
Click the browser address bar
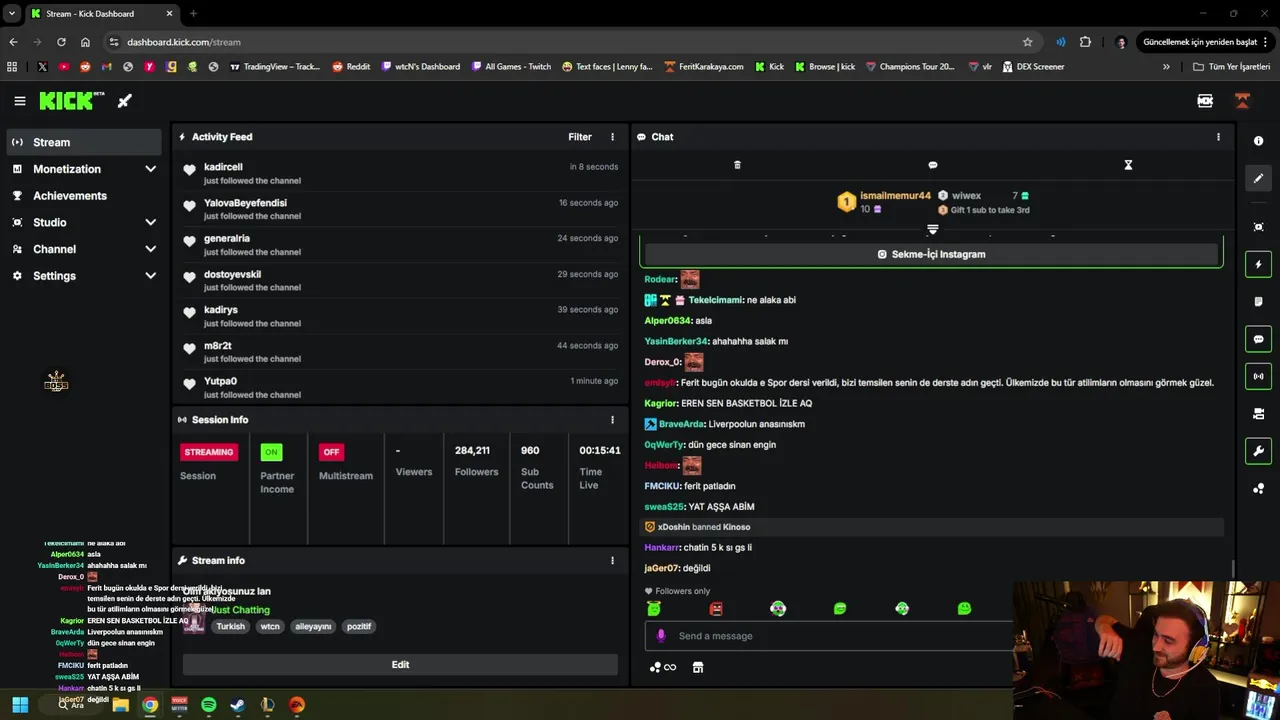[x=570, y=42]
